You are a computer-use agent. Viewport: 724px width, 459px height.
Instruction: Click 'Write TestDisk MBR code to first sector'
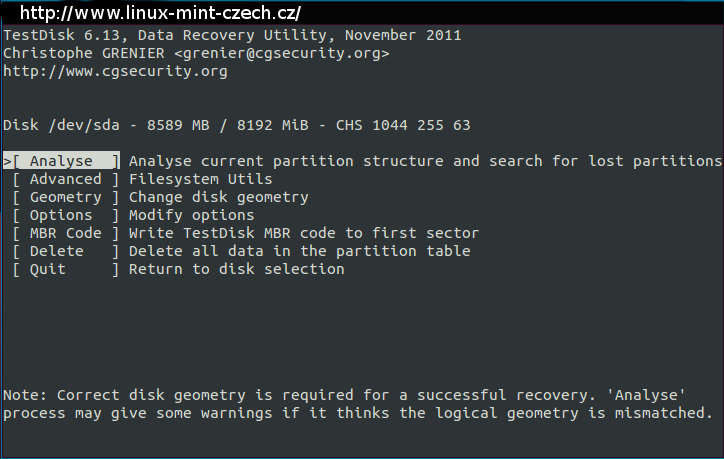[x=304, y=233]
